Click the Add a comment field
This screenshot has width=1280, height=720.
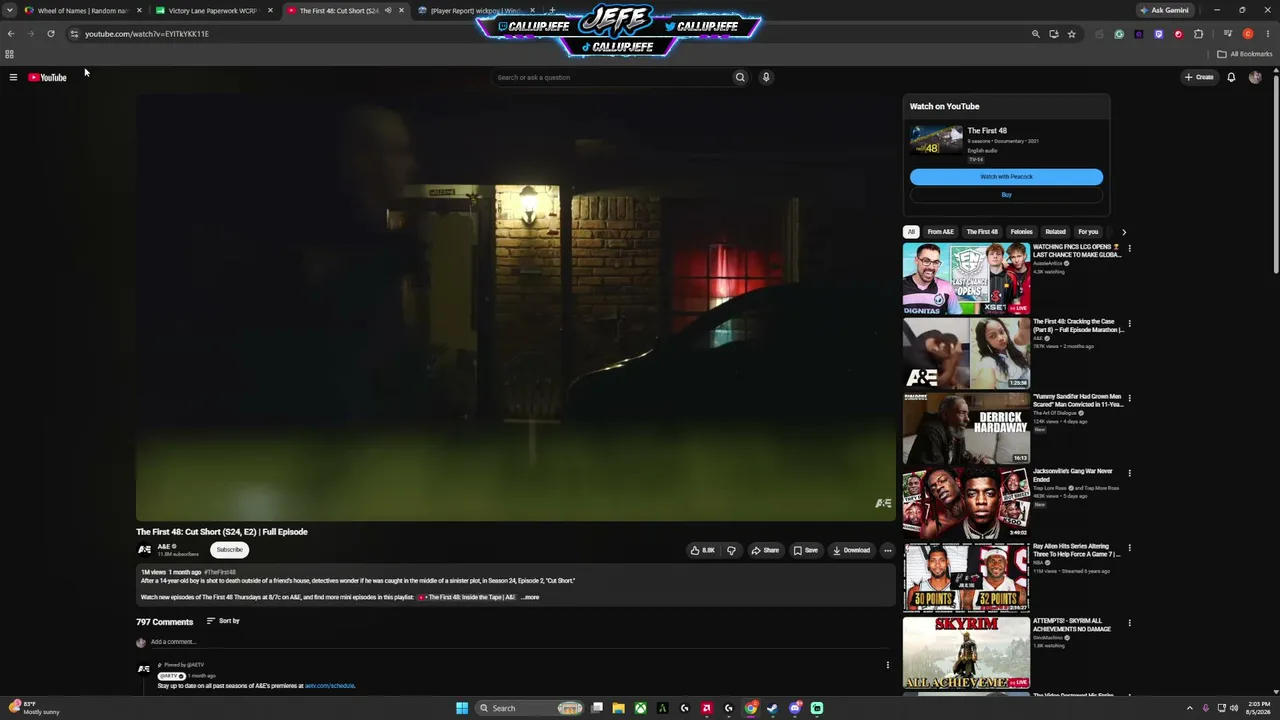coord(522,642)
